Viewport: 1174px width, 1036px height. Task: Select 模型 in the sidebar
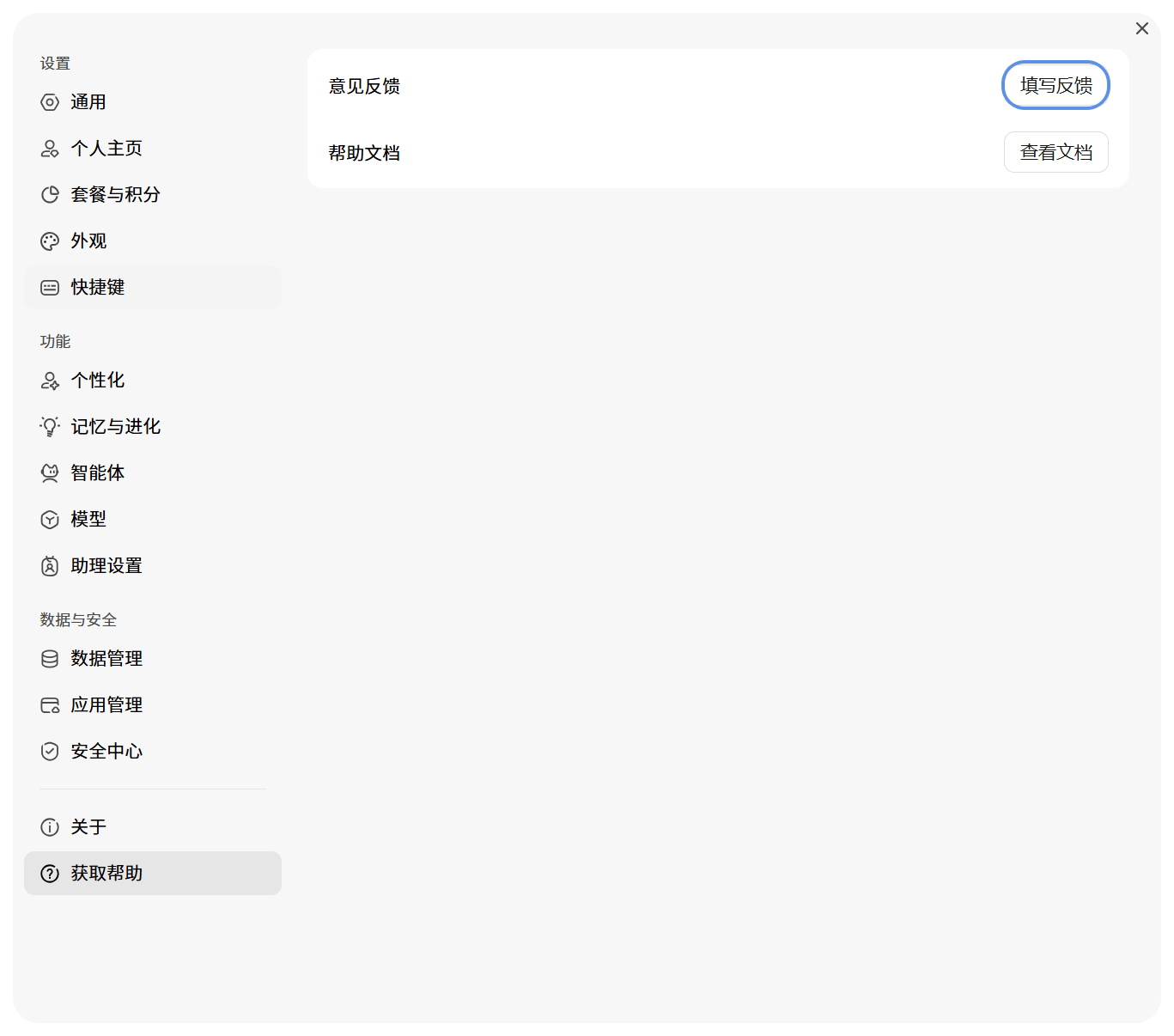click(x=153, y=520)
